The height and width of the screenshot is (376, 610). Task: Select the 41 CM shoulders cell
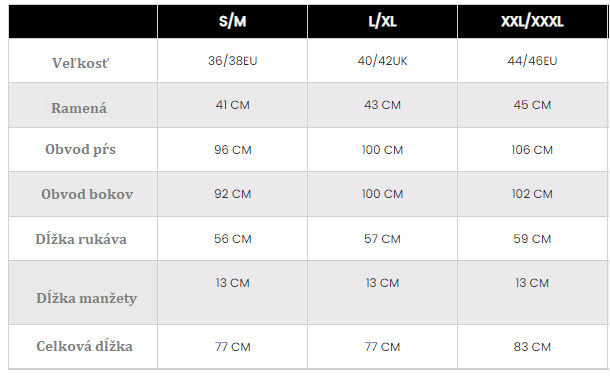(x=233, y=105)
